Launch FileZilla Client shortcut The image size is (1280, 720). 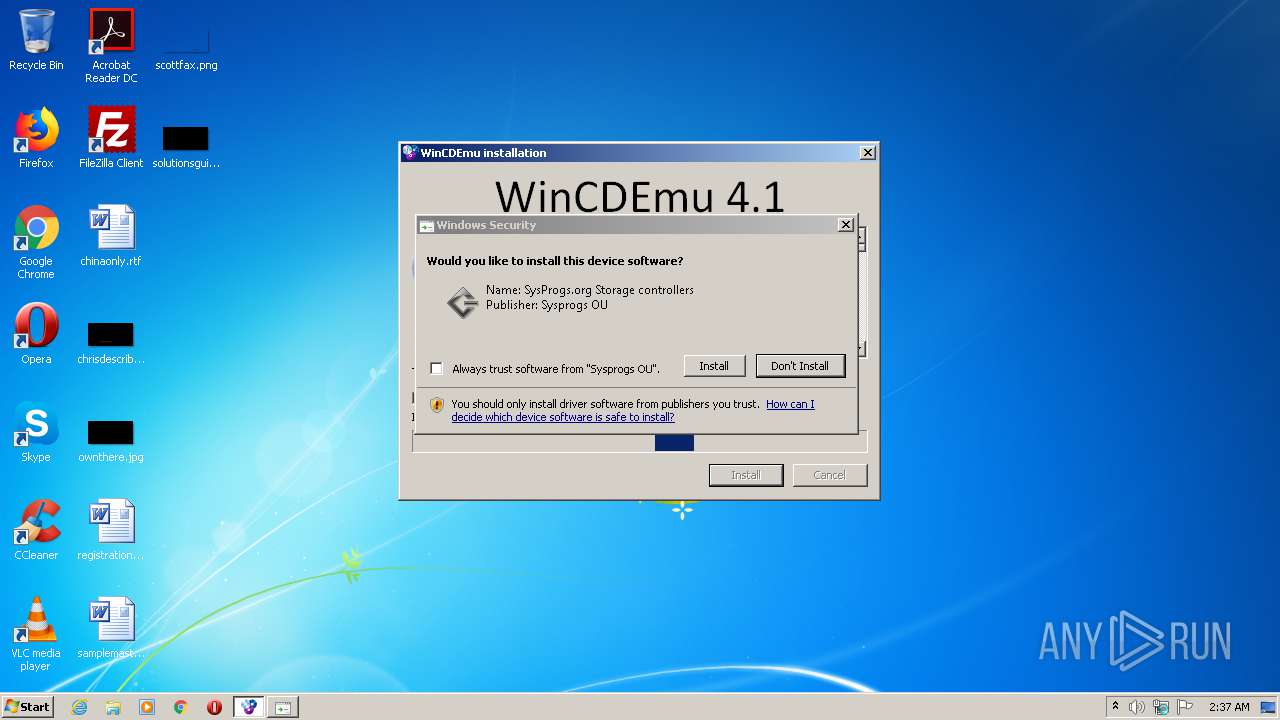tap(111, 138)
